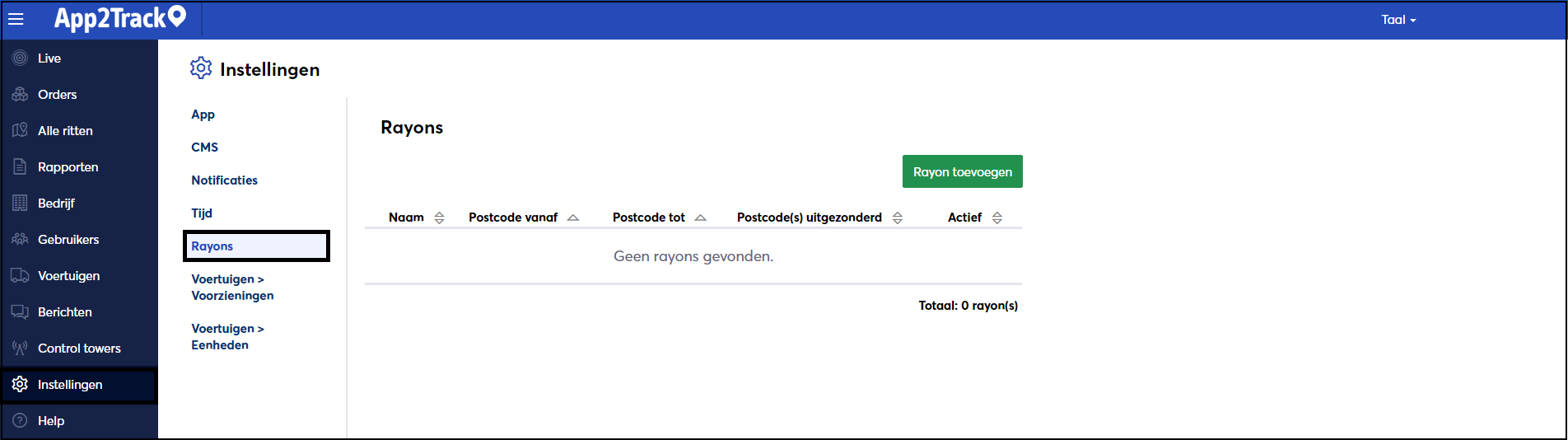
Task: Open the Taal language dropdown
Action: pos(1398,20)
